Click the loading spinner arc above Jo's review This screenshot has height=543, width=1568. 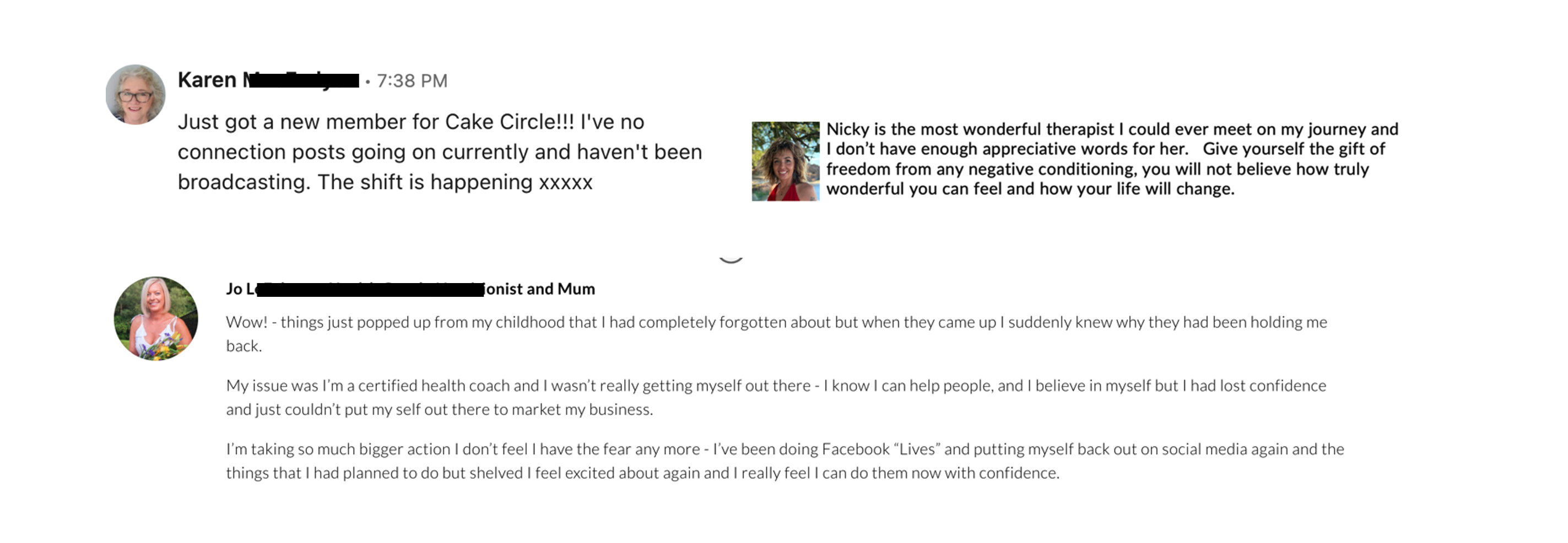[731, 260]
